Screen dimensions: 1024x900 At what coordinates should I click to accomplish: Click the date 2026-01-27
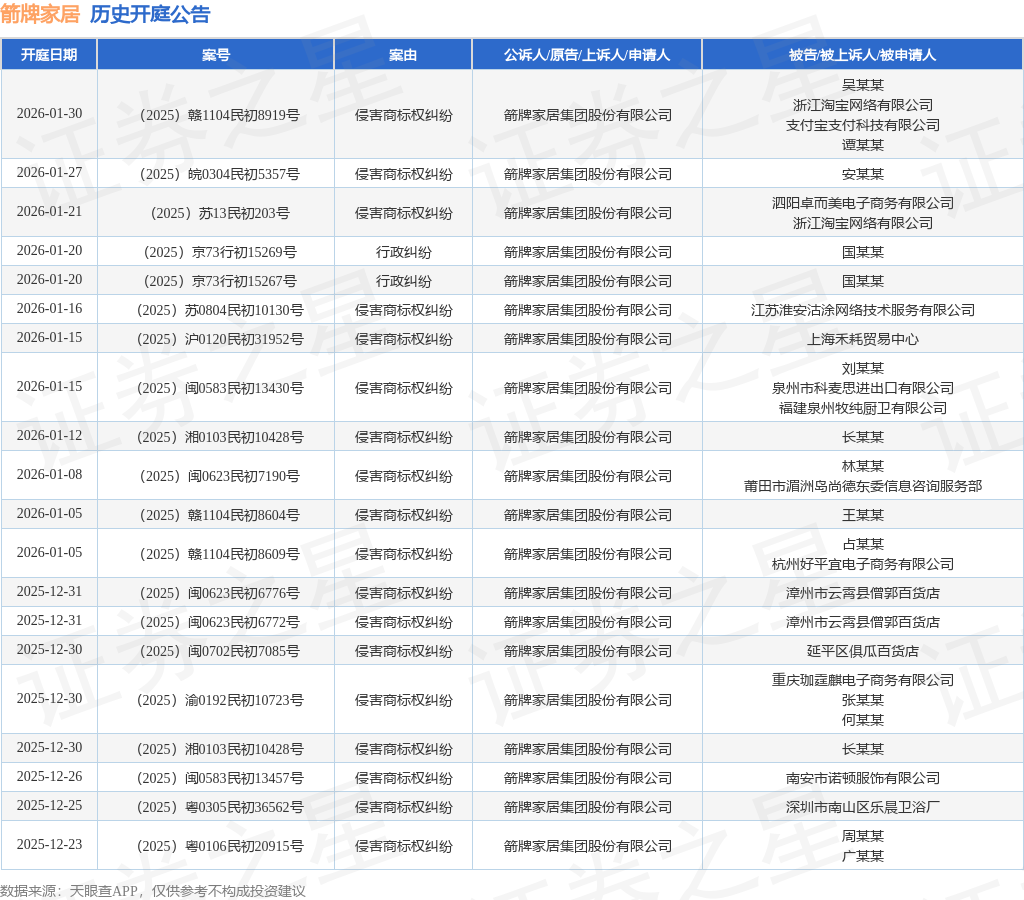click(x=50, y=172)
